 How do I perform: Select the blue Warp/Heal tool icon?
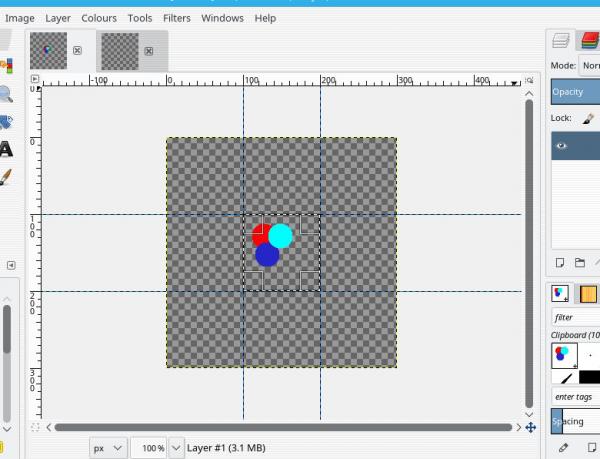coord(6,122)
